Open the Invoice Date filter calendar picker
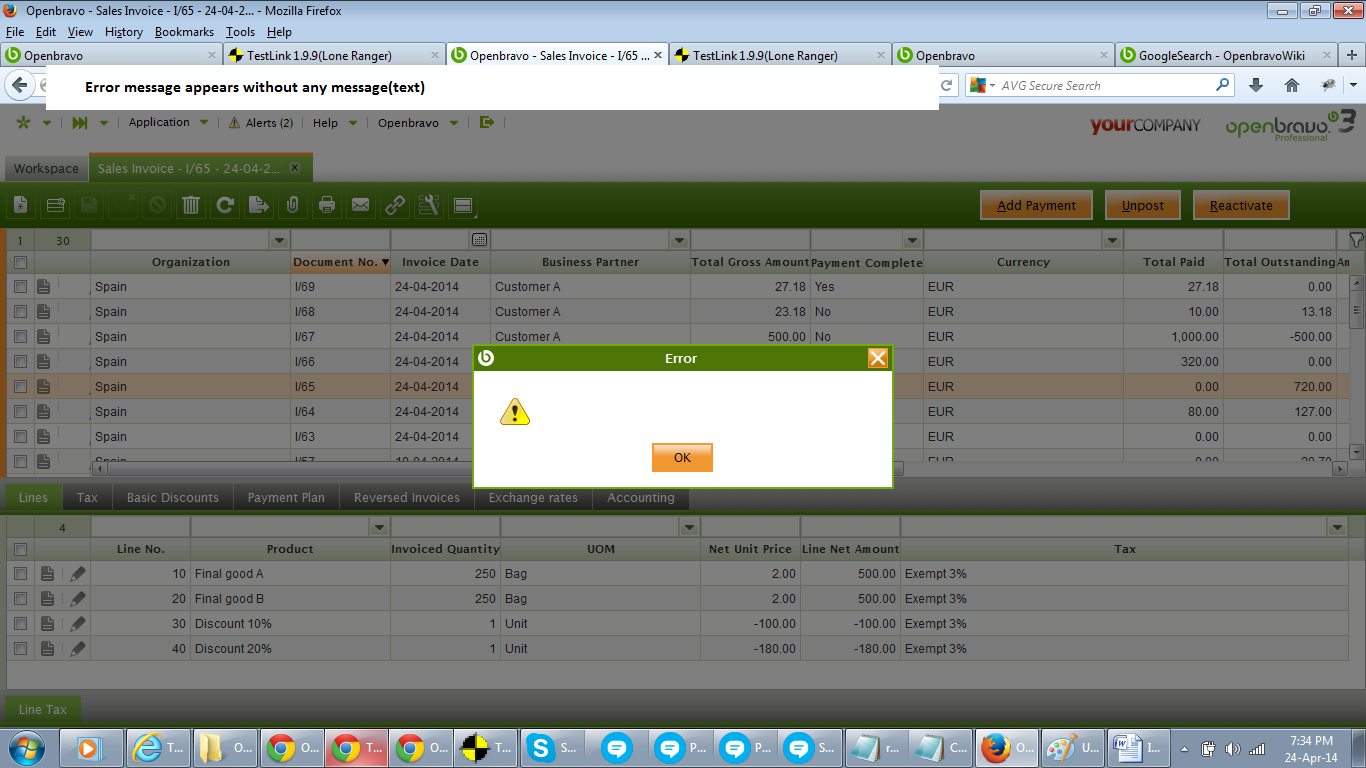The width and height of the screenshot is (1366, 768). coord(480,240)
